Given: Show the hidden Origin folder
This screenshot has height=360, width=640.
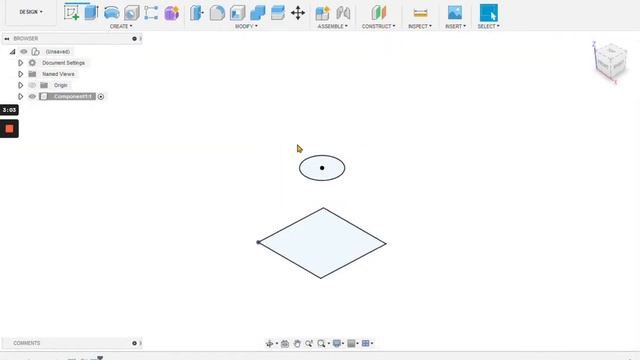Looking at the screenshot, I should tap(32, 85).
